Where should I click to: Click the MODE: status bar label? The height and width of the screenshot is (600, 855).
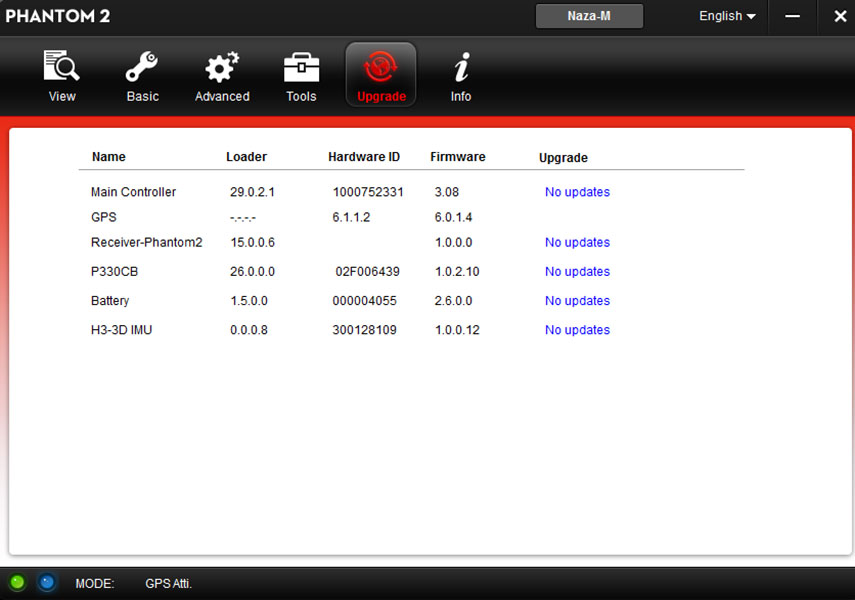[x=95, y=584]
